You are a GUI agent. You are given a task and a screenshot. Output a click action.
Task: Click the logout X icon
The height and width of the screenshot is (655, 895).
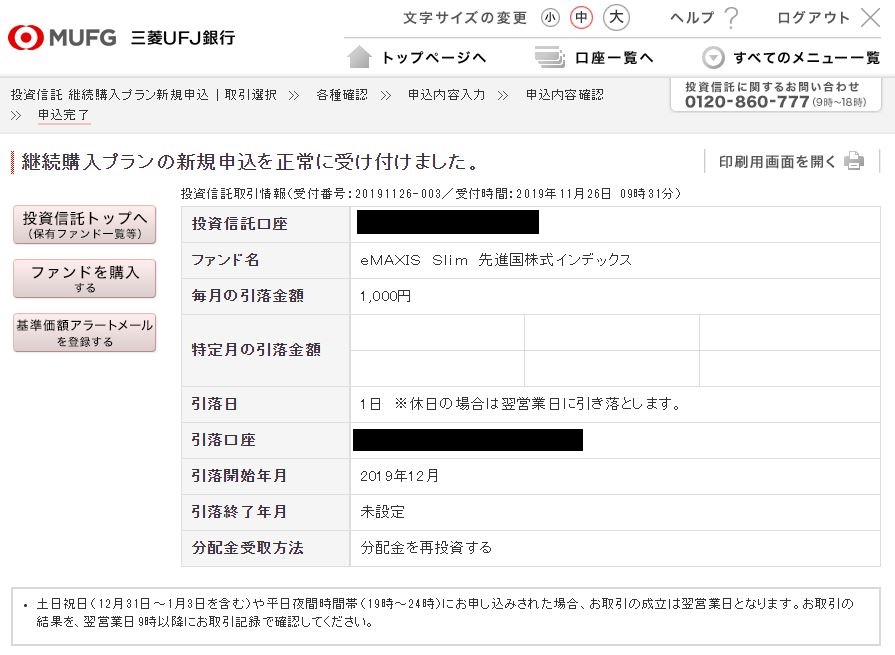(x=870, y=18)
